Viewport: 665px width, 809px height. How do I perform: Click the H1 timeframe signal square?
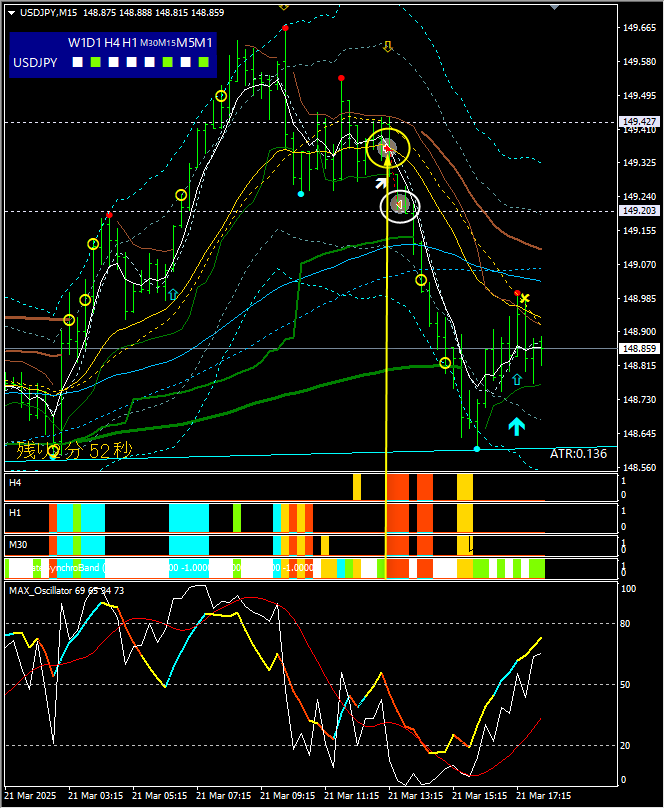pyautogui.click(x=132, y=62)
